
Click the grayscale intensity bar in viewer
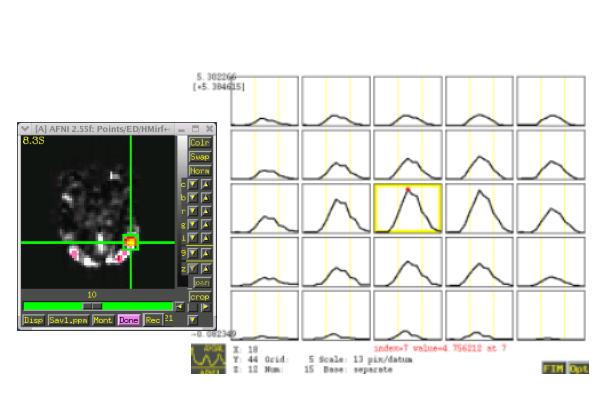pyautogui.click(x=183, y=211)
